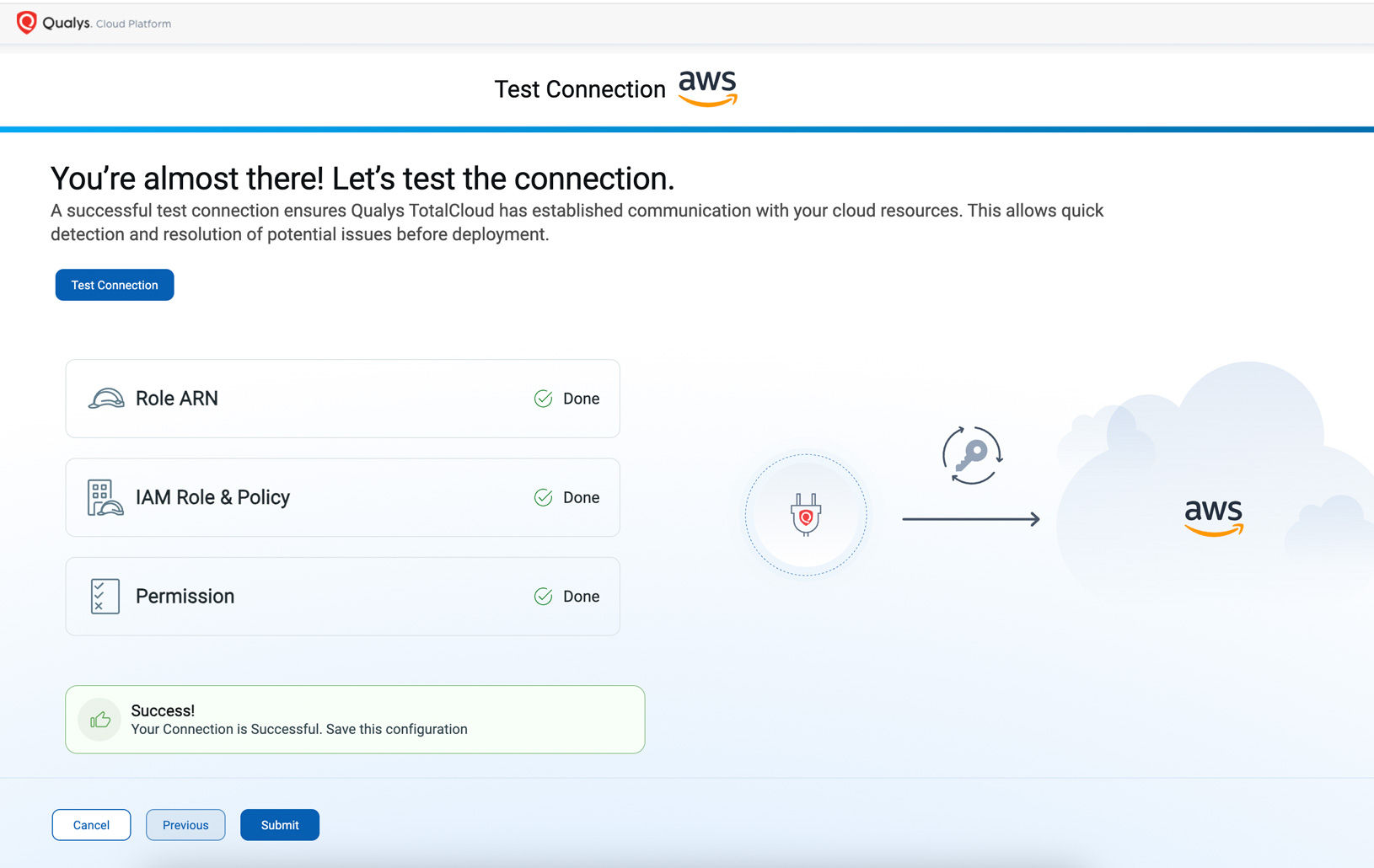1374x868 pixels.
Task: Click the AWS logo in the header
Action: coord(707,88)
